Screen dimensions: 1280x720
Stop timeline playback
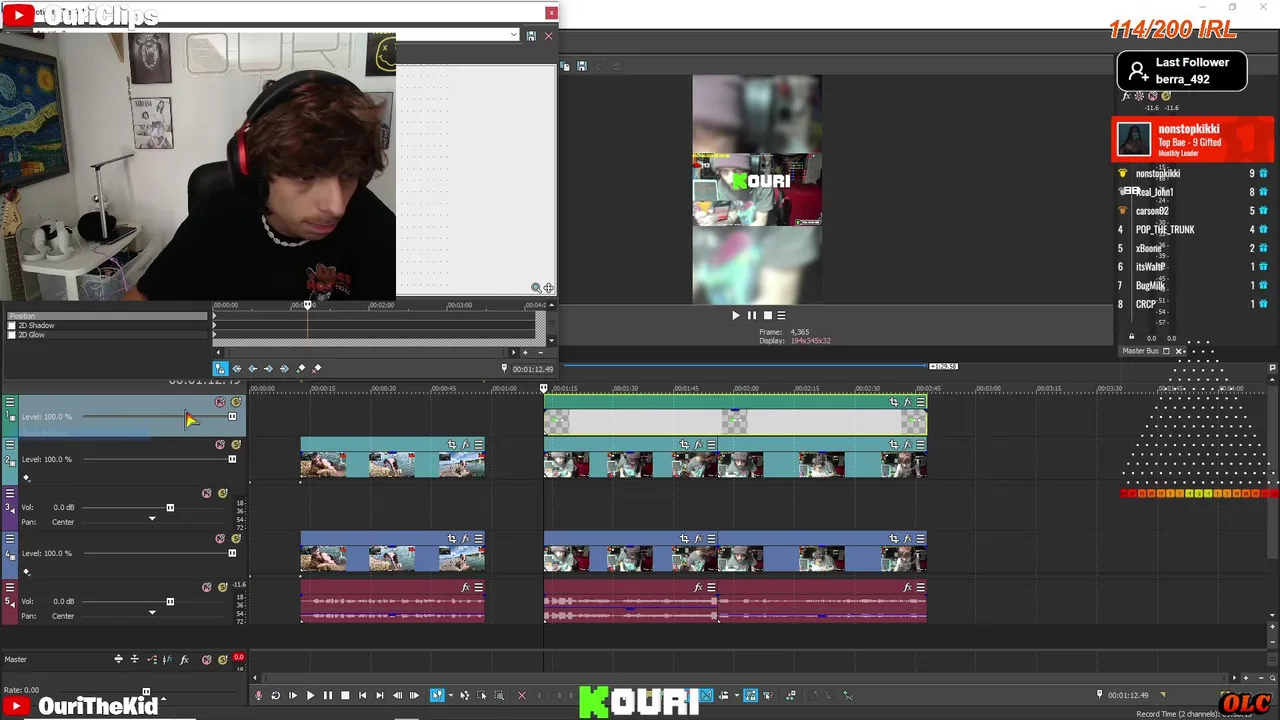click(x=345, y=695)
